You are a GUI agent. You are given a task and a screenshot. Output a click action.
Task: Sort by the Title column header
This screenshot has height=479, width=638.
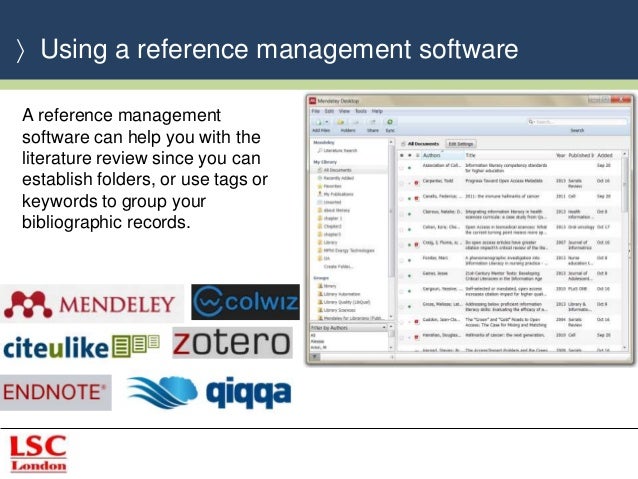509,155
